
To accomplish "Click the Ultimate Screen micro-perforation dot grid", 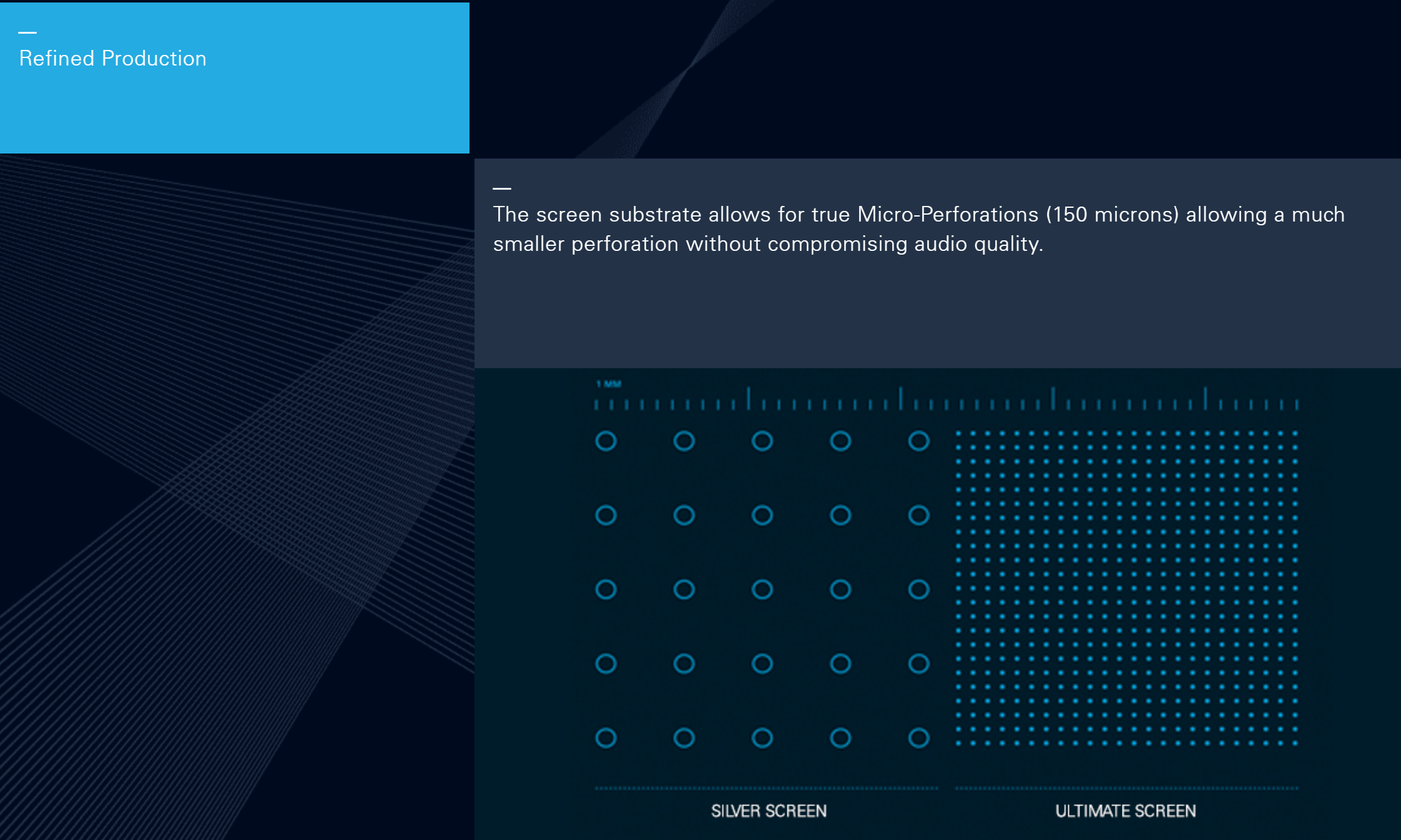I will click(x=1126, y=588).
